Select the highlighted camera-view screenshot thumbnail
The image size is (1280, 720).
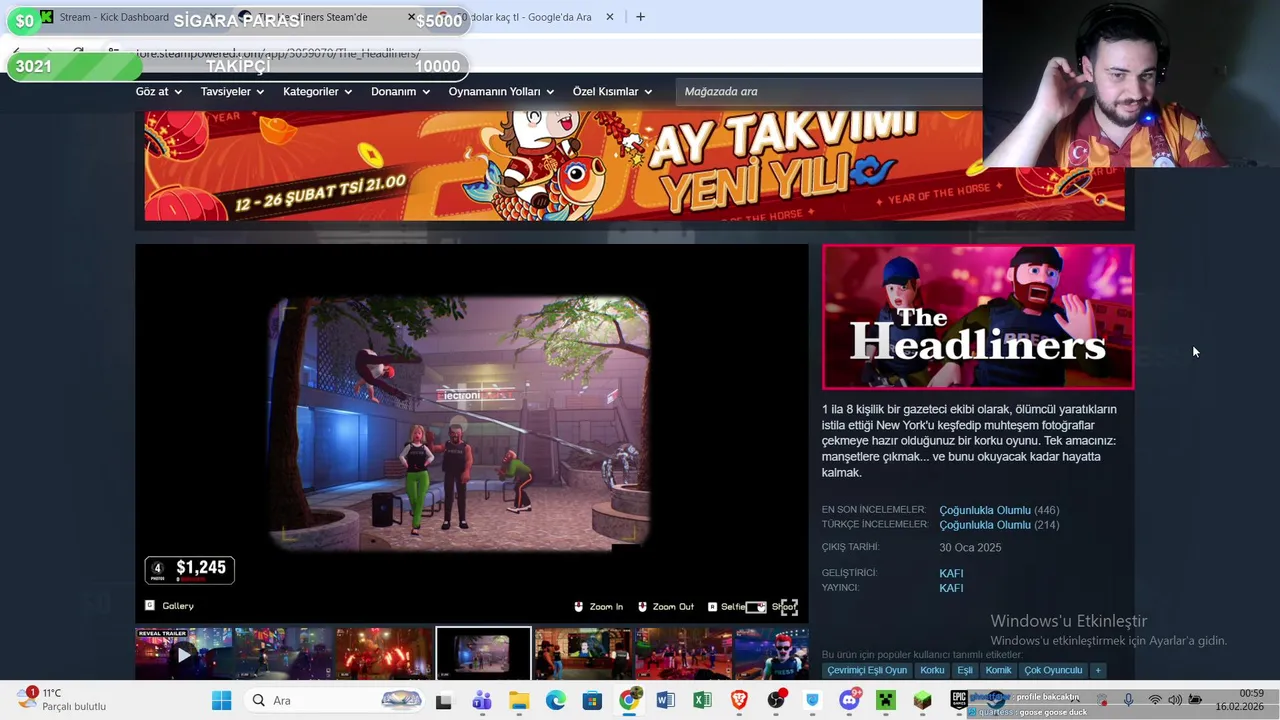pyautogui.click(x=484, y=654)
